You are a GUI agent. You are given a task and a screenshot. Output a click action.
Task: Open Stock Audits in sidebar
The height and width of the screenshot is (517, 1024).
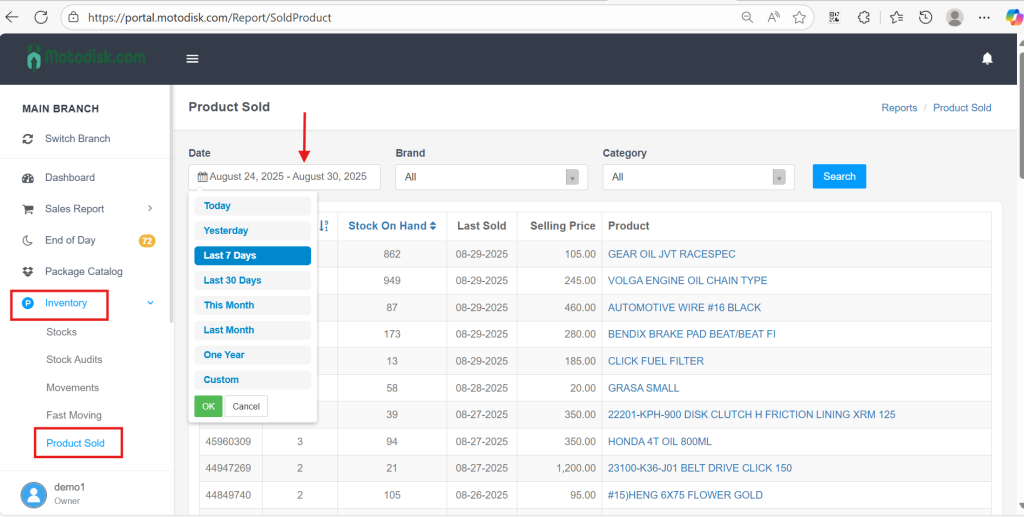point(74,360)
